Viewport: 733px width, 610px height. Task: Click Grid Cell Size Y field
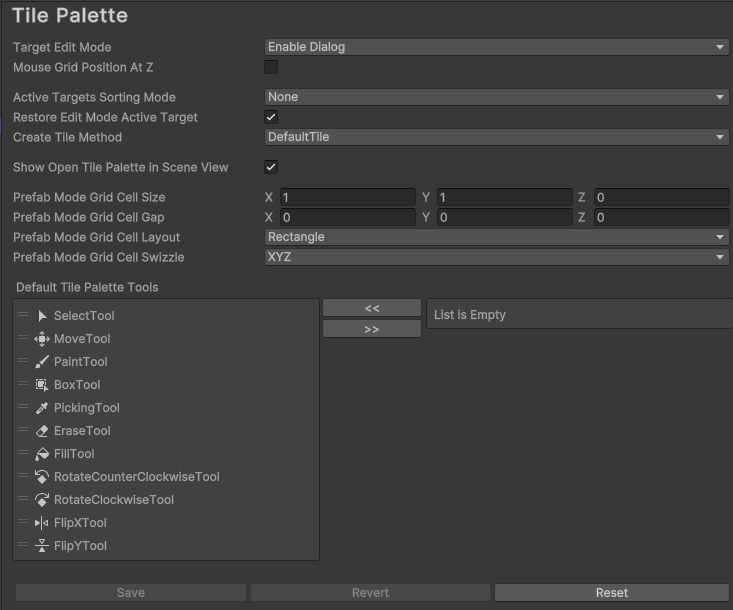505,197
